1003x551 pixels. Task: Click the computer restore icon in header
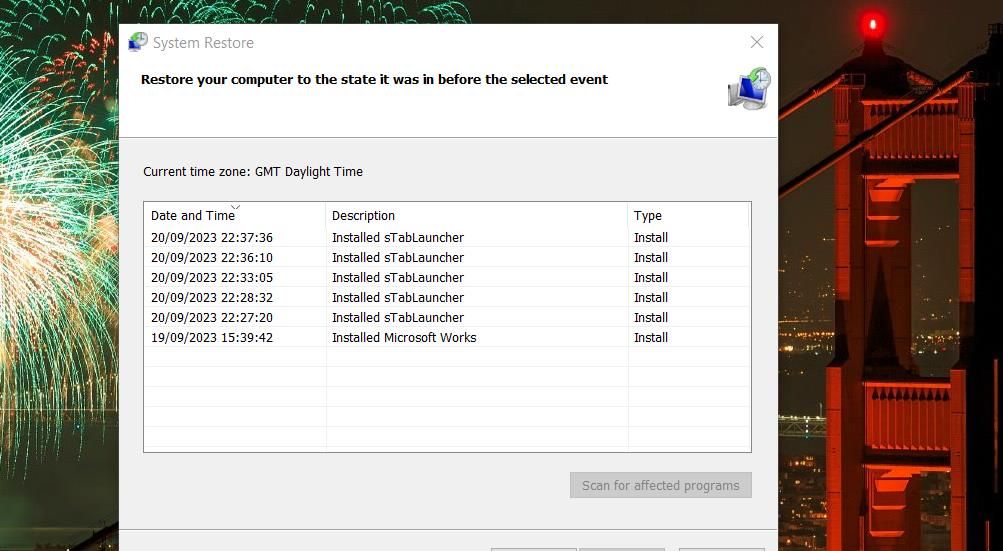(x=749, y=88)
